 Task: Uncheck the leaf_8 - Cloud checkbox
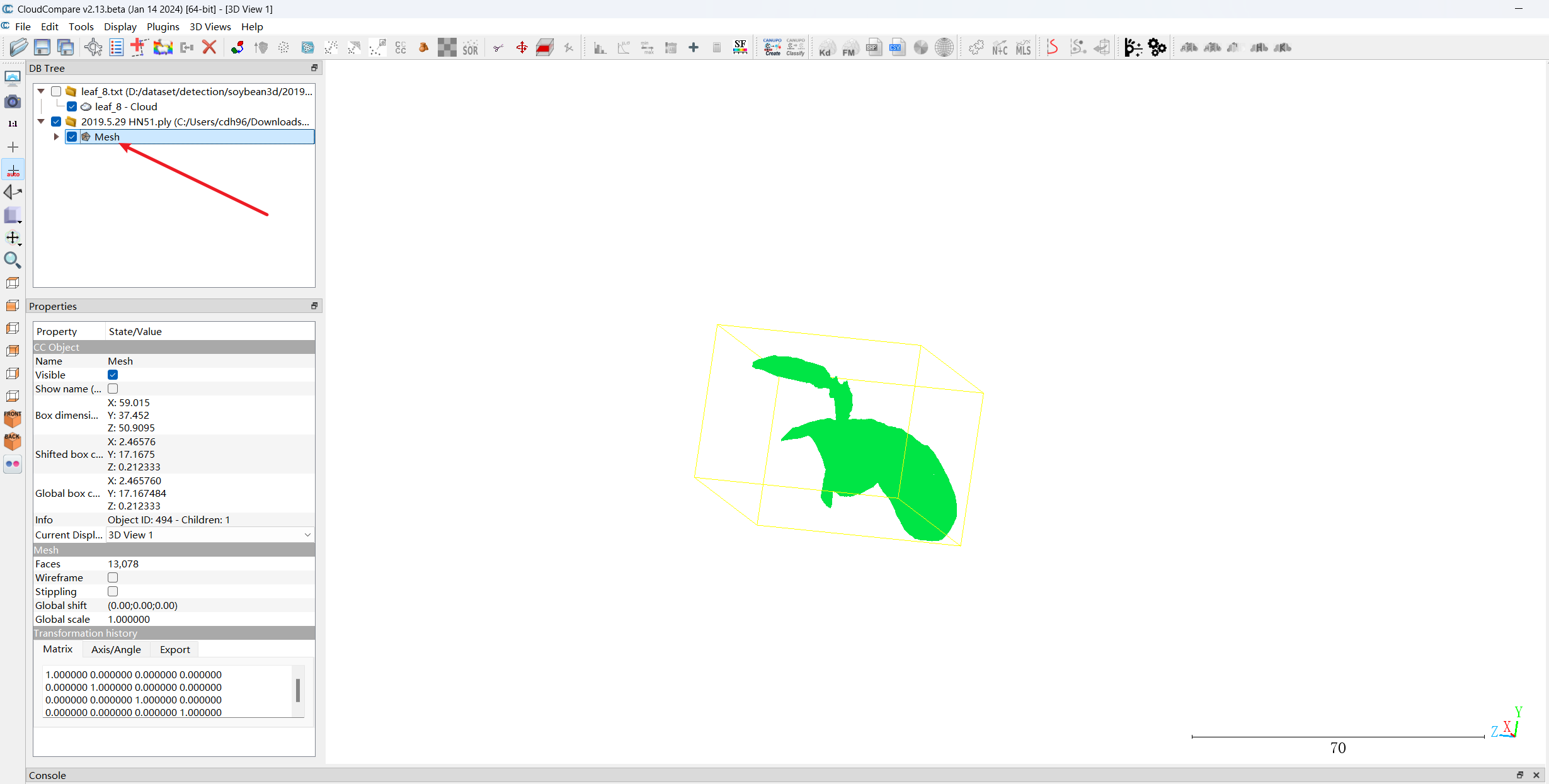[x=72, y=106]
